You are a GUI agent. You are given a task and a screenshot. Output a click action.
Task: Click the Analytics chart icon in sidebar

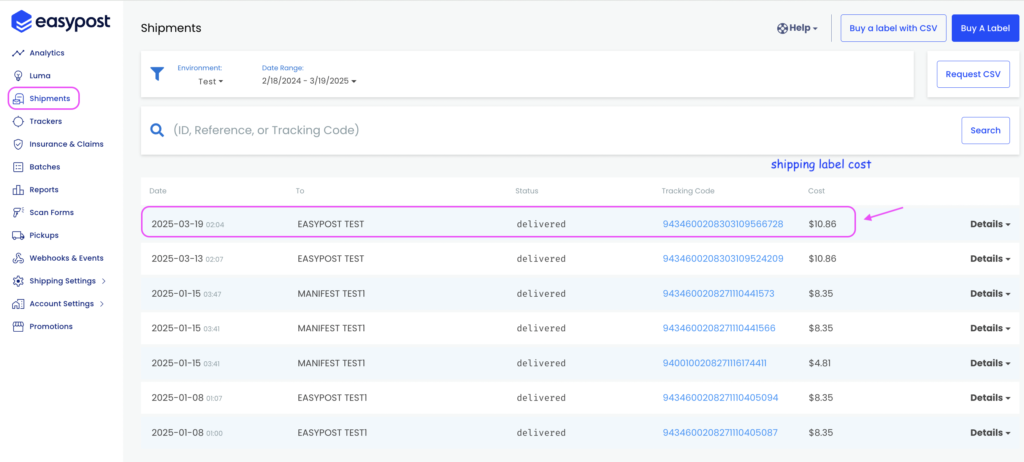(x=18, y=53)
